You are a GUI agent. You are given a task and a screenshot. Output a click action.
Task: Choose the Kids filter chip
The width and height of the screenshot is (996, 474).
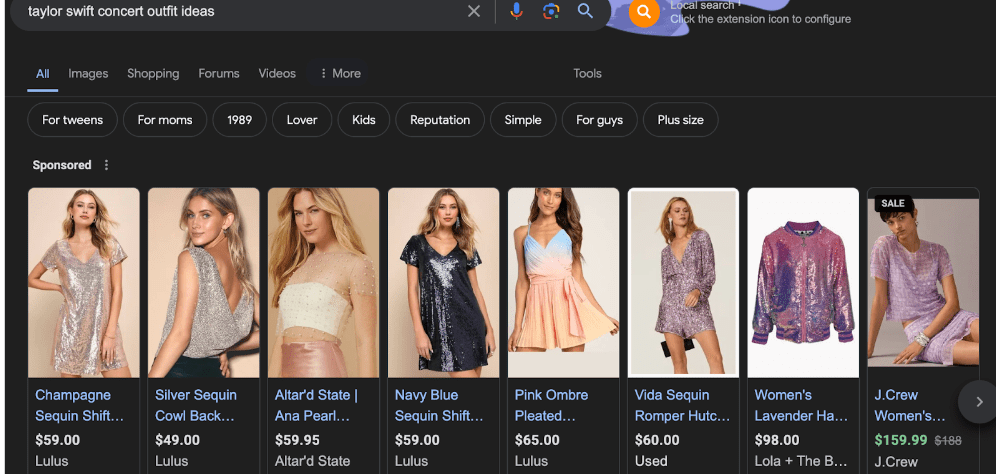click(x=363, y=120)
